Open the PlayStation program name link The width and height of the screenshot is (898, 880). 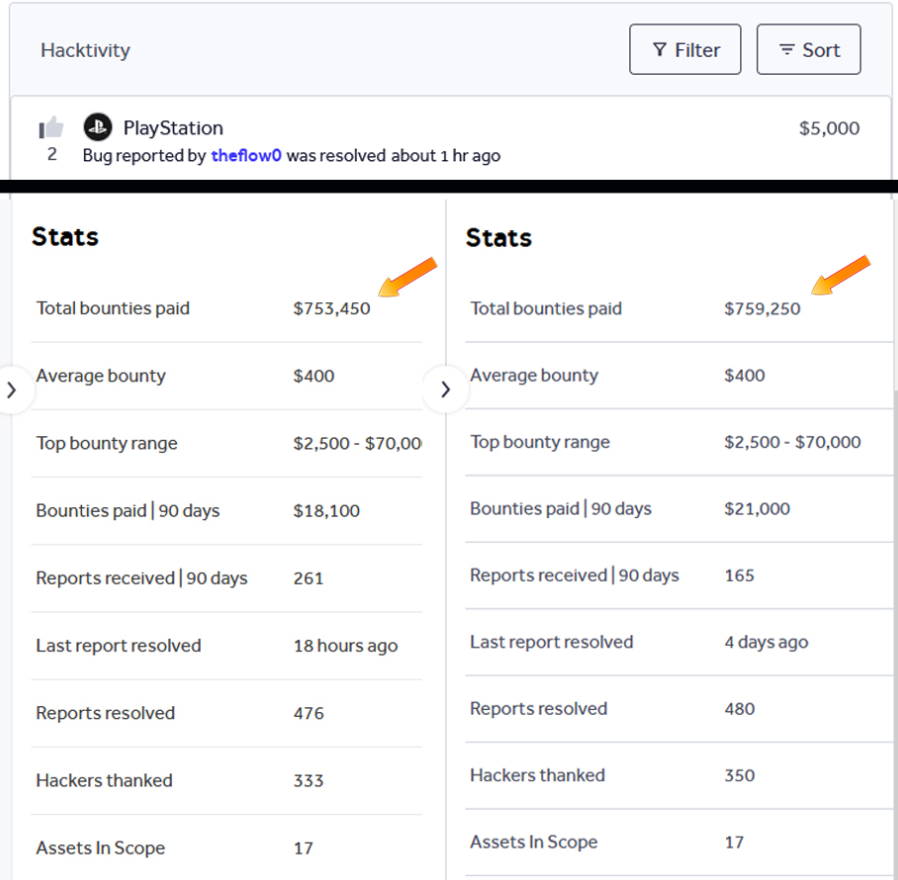pos(173,128)
